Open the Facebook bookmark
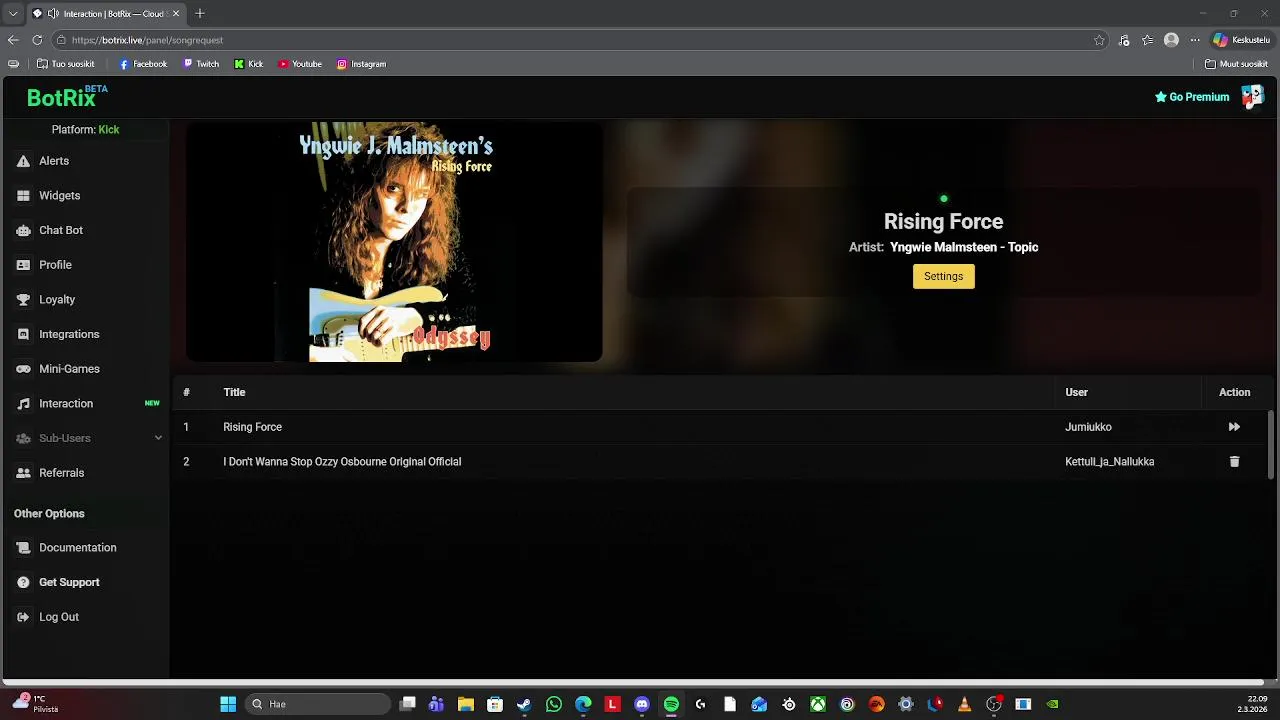The image size is (1280, 720). pyautogui.click(x=143, y=64)
